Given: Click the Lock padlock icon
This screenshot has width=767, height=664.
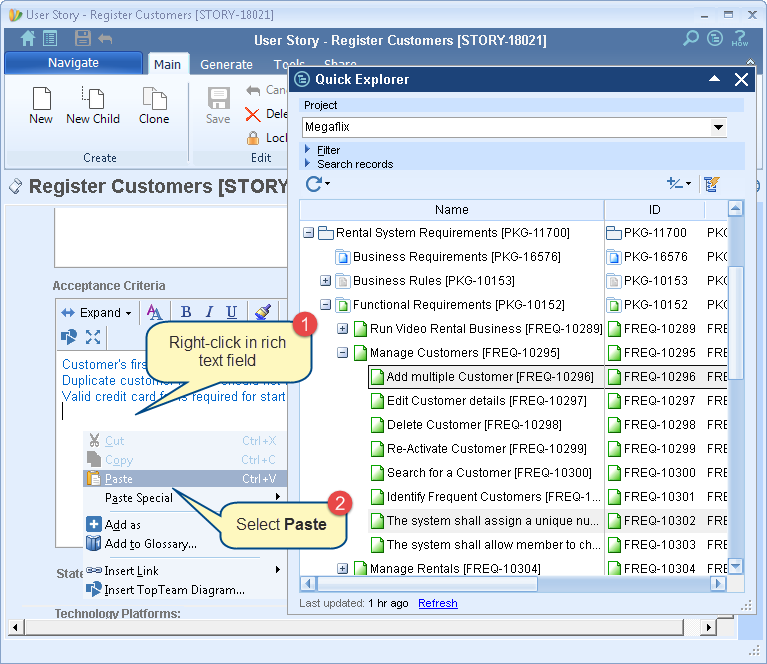Looking at the screenshot, I should [253, 138].
